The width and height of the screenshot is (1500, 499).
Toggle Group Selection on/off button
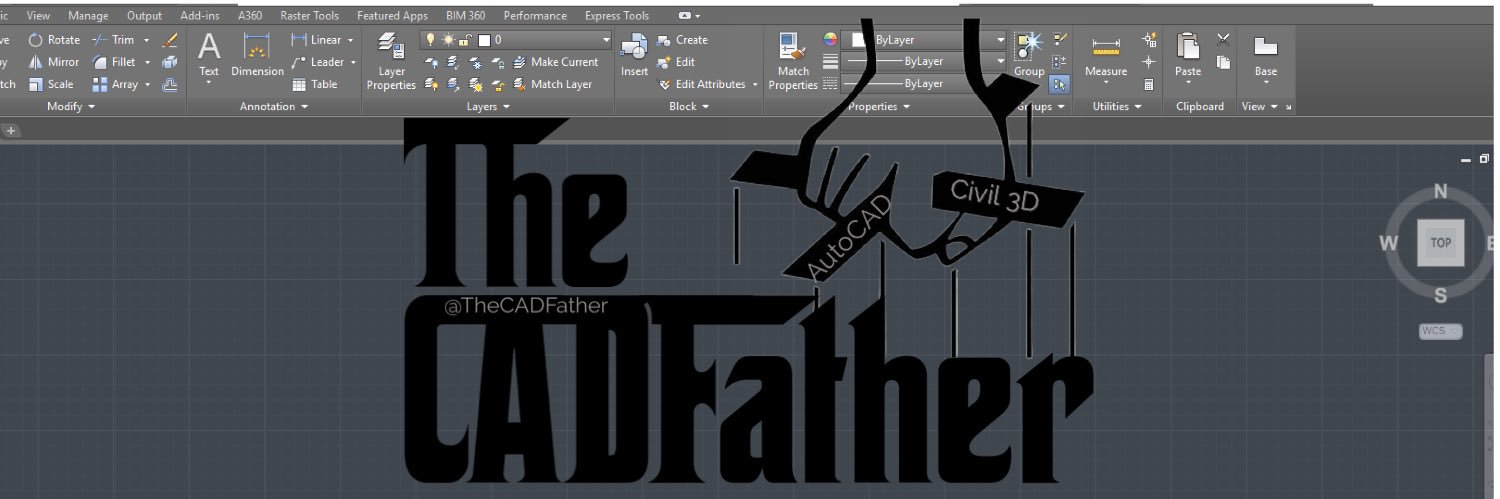1060,84
